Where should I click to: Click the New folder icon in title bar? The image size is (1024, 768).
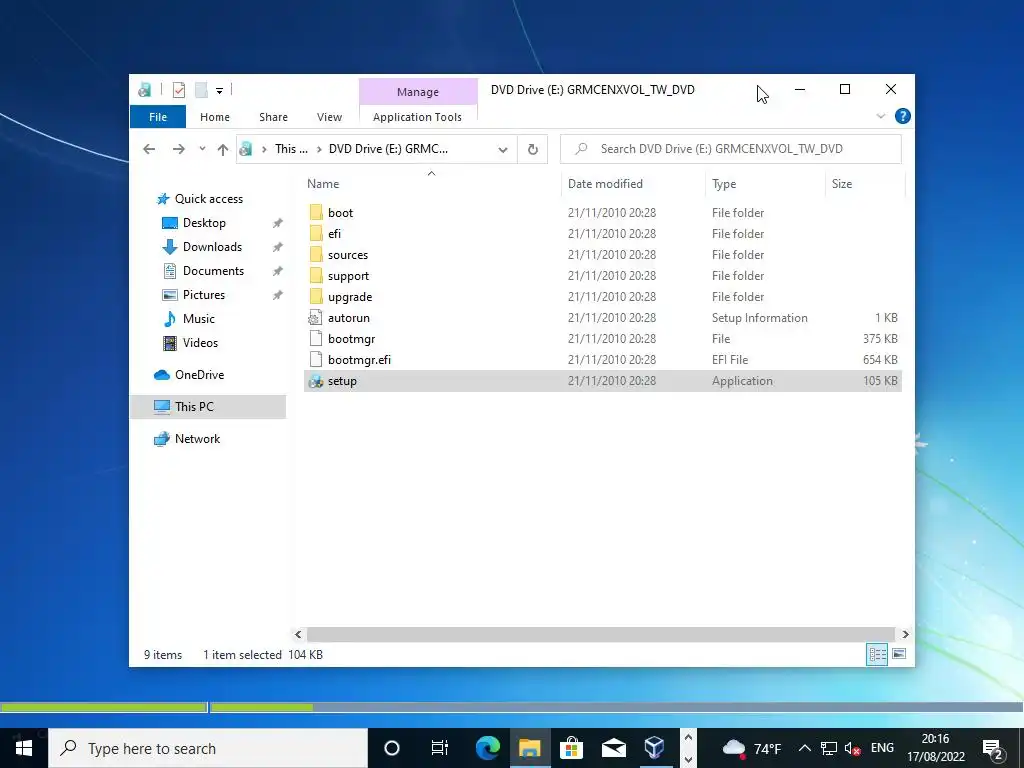click(201, 90)
